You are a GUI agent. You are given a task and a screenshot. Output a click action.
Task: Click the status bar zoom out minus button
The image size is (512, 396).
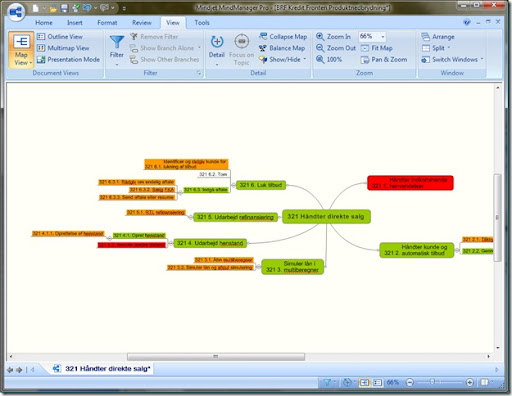coord(410,382)
